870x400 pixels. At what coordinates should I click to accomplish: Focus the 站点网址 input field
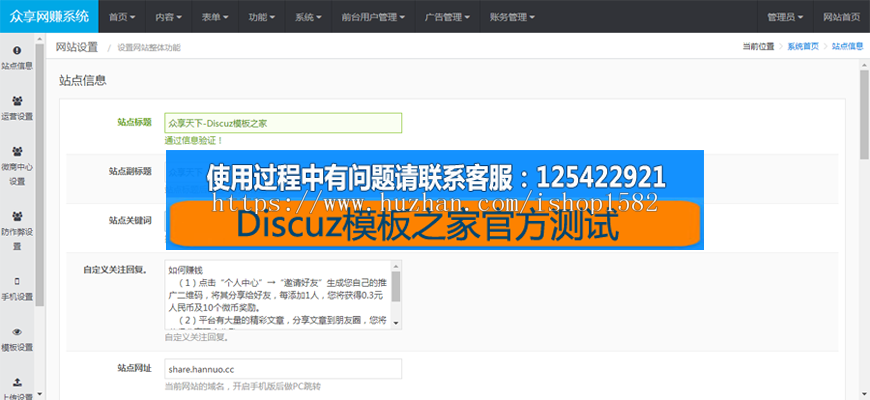(283, 369)
